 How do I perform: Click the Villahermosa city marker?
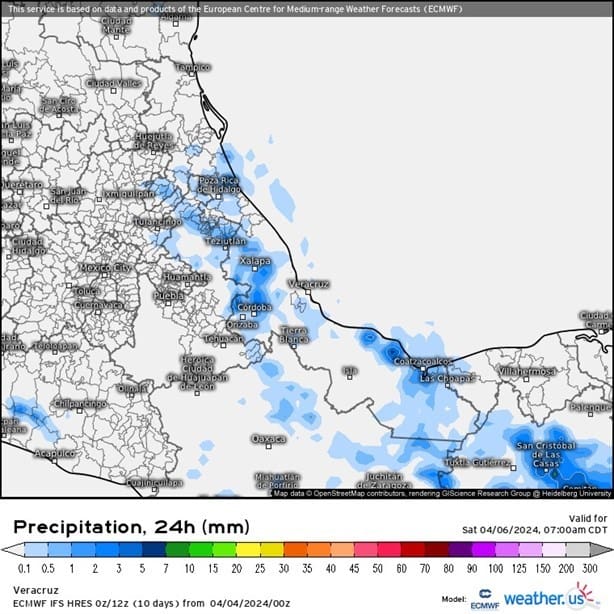point(526,379)
